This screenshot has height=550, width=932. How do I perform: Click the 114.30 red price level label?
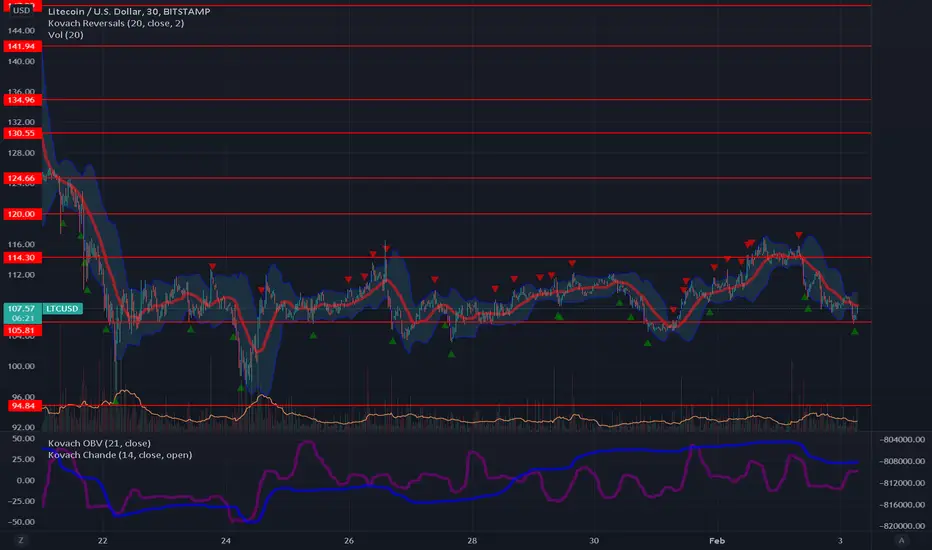pos(21,257)
